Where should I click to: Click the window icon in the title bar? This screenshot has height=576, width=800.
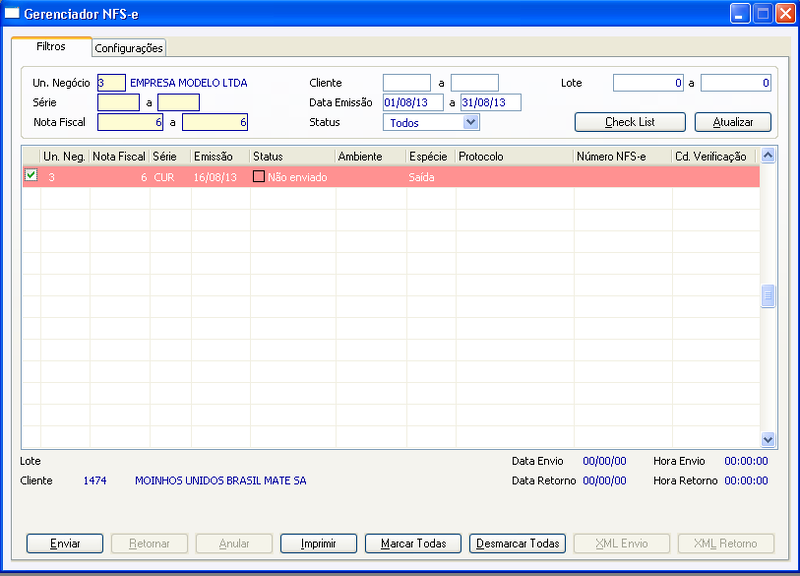[11, 13]
